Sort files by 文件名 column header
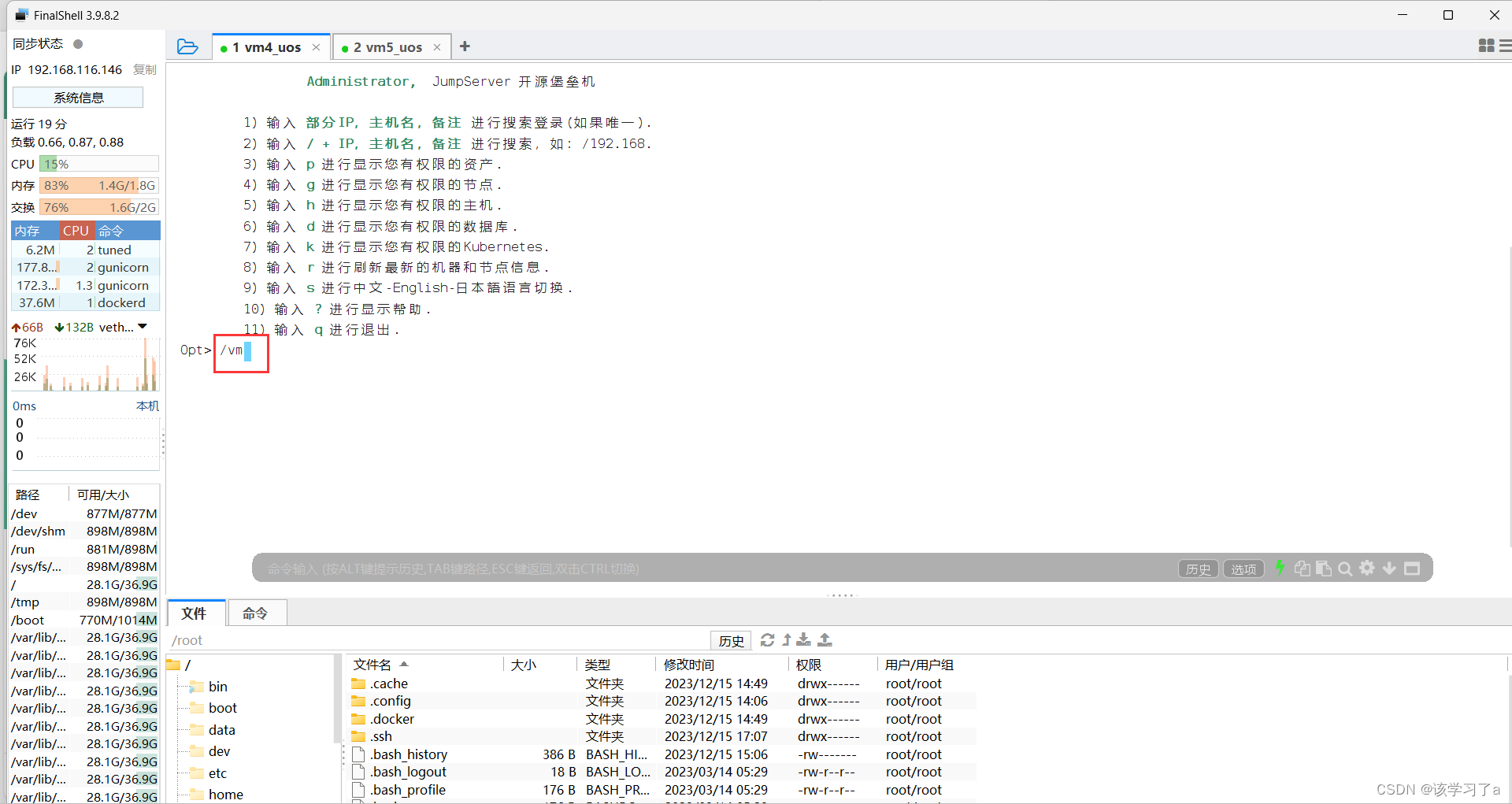 [424, 665]
